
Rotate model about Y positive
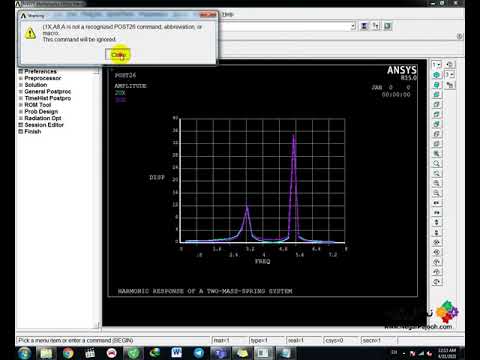(437, 272)
